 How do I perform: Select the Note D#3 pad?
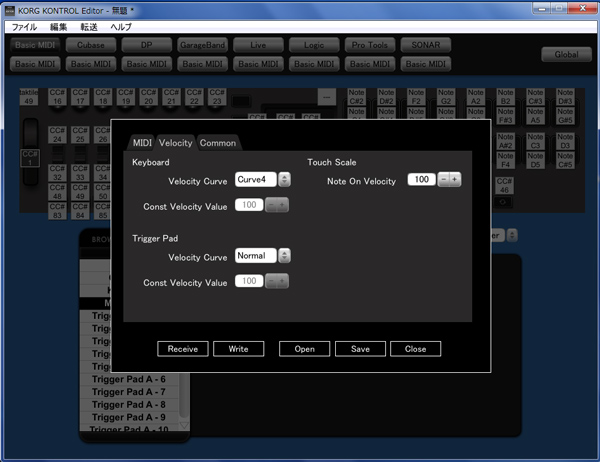565,97
